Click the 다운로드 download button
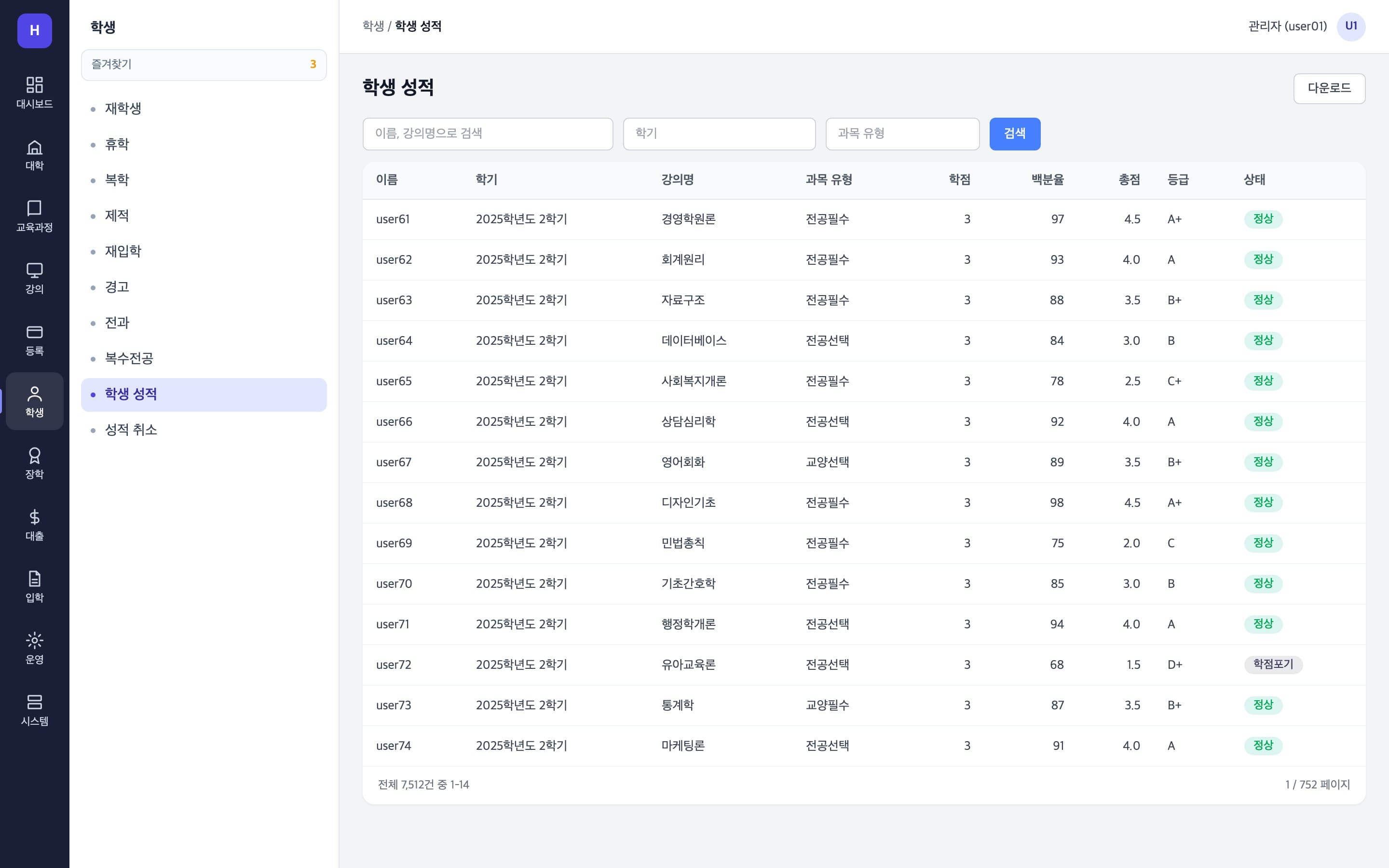The height and width of the screenshot is (868, 1389). point(1329,88)
